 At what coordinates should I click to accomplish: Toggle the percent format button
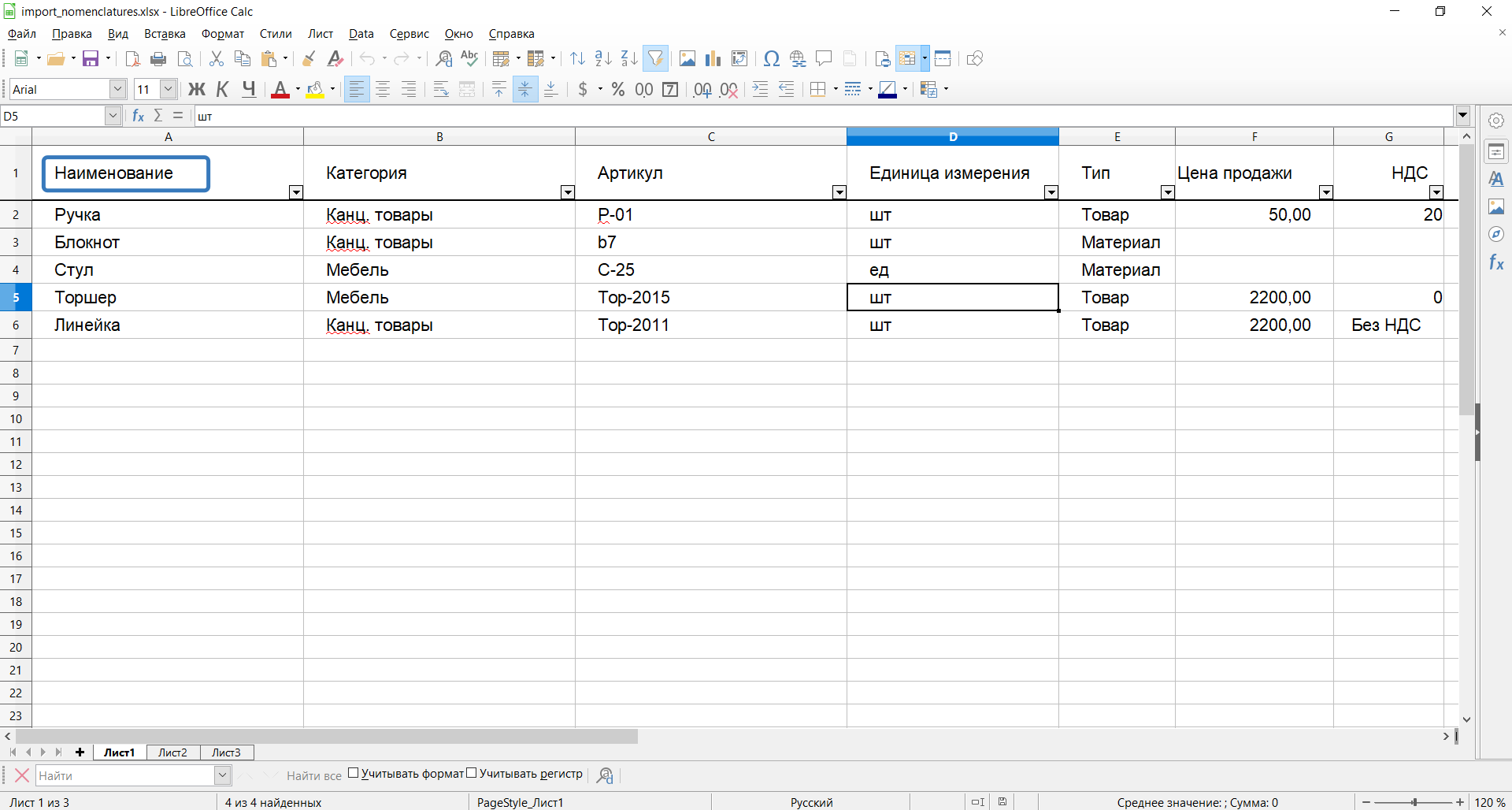618,90
